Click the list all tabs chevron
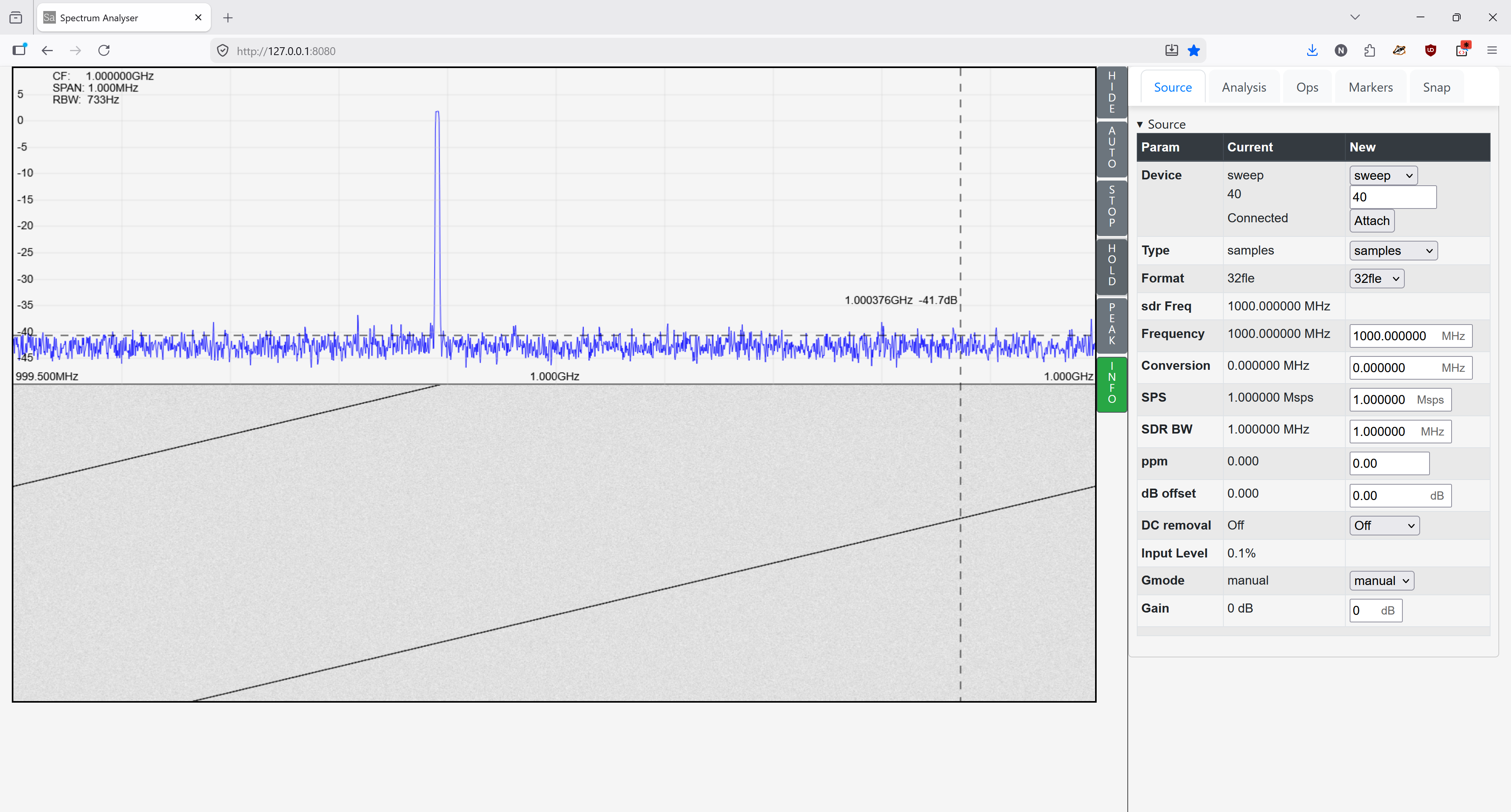This screenshot has width=1511, height=812. click(x=1355, y=17)
